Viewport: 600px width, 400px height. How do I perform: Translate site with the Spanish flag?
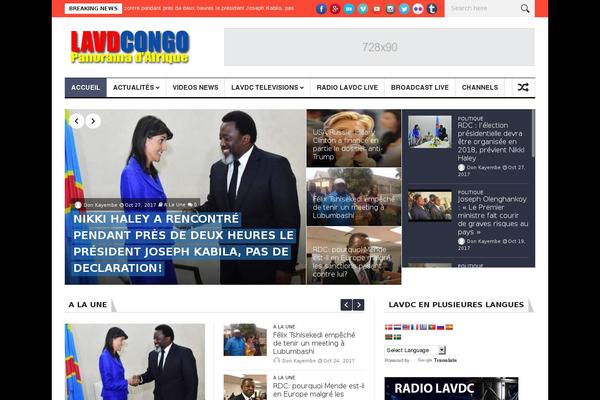click(x=449, y=327)
